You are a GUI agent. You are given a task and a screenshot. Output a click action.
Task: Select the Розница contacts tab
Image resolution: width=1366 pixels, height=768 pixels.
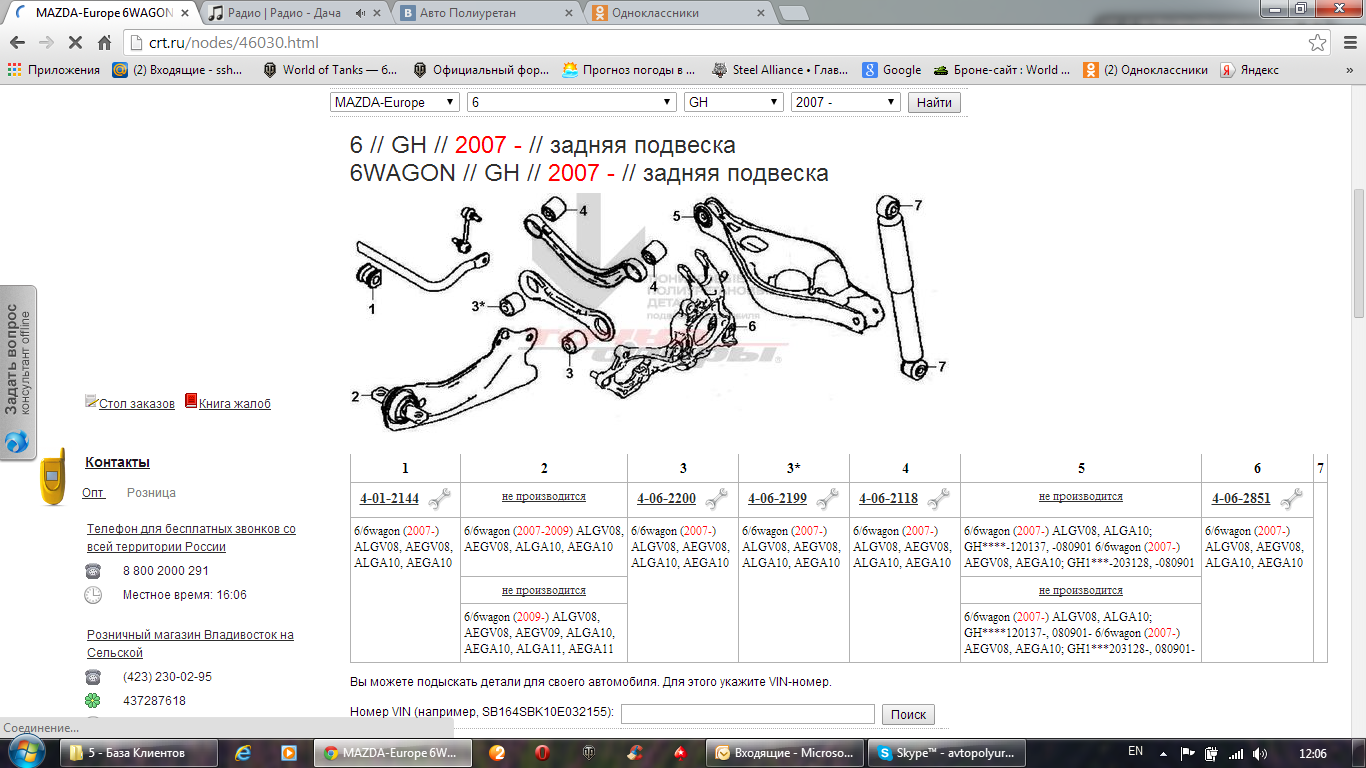click(x=151, y=493)
